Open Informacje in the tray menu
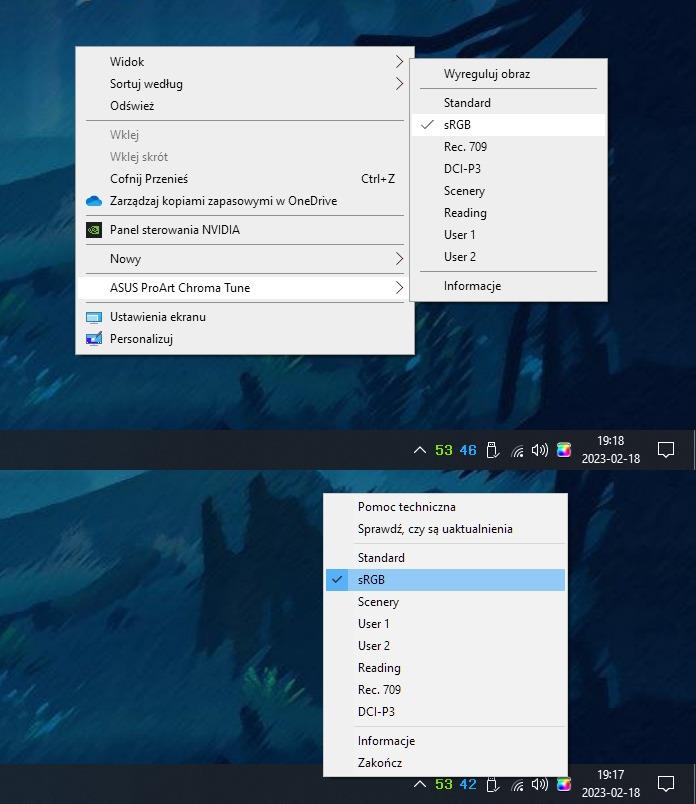The height and width of the screenshot is (804, 696). [x=445, y=741]
